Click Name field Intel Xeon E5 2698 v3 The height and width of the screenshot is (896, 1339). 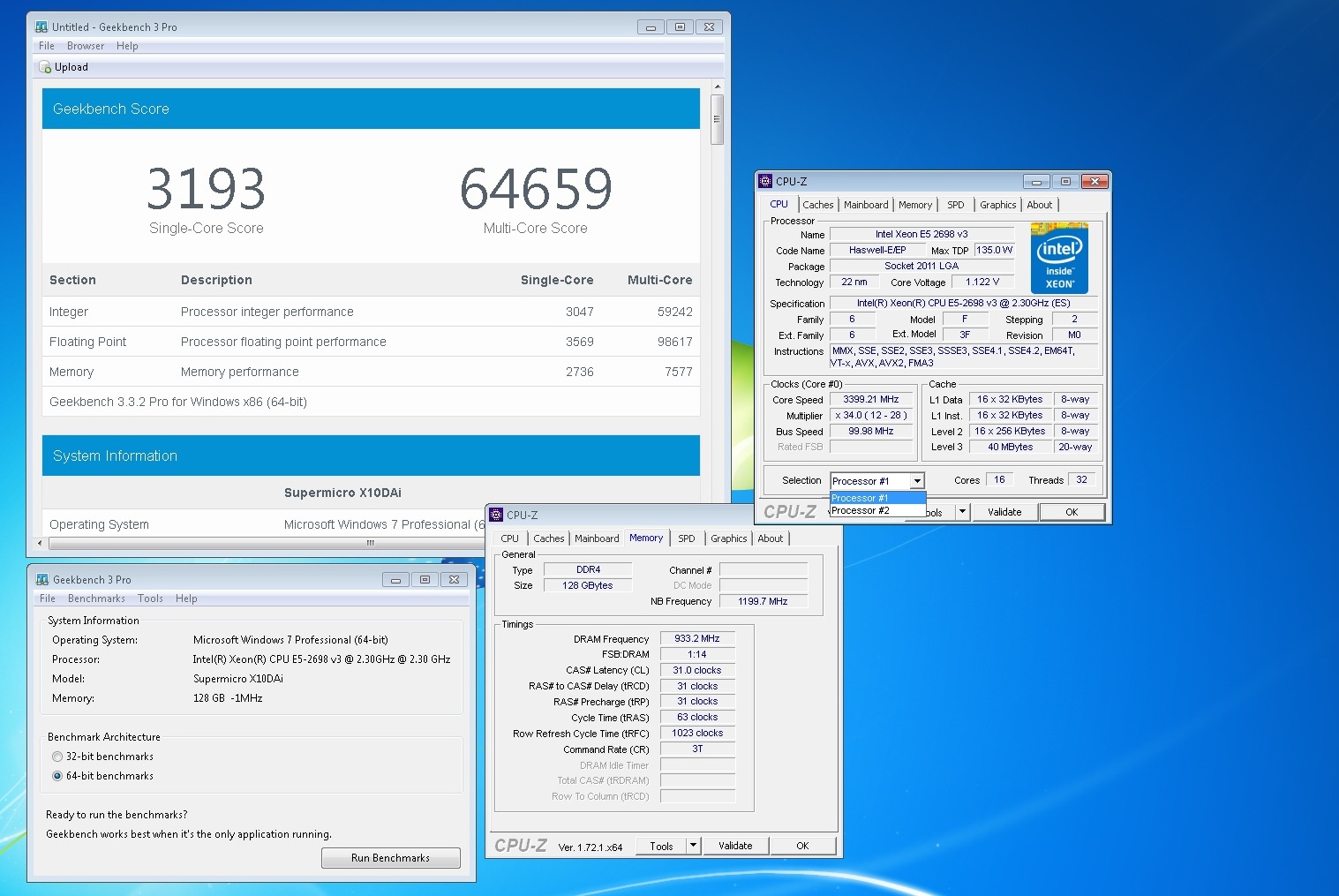[x=922, y=234]
